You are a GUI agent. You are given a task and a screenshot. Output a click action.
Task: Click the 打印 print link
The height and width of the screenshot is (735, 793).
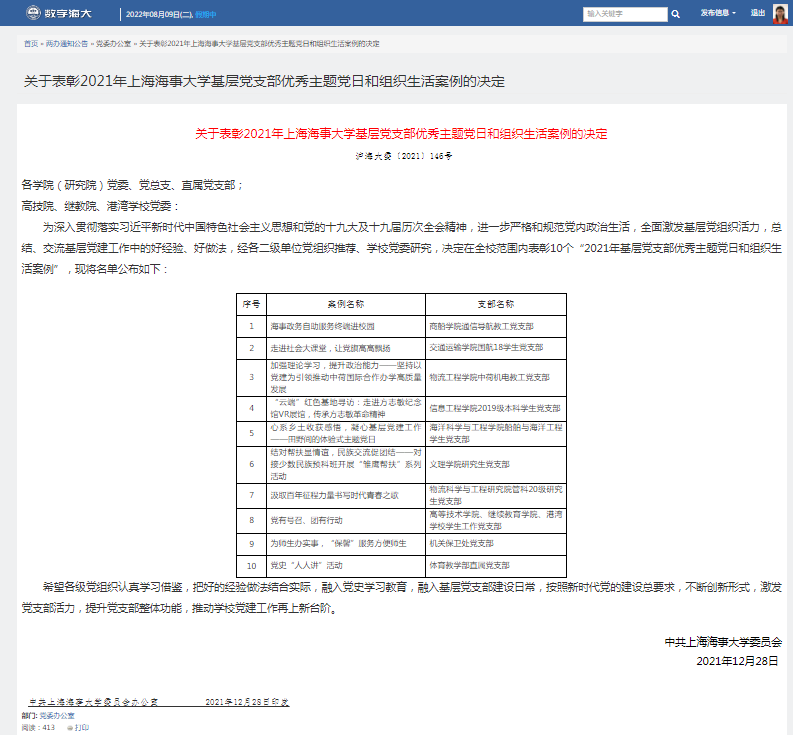[81, 728]
